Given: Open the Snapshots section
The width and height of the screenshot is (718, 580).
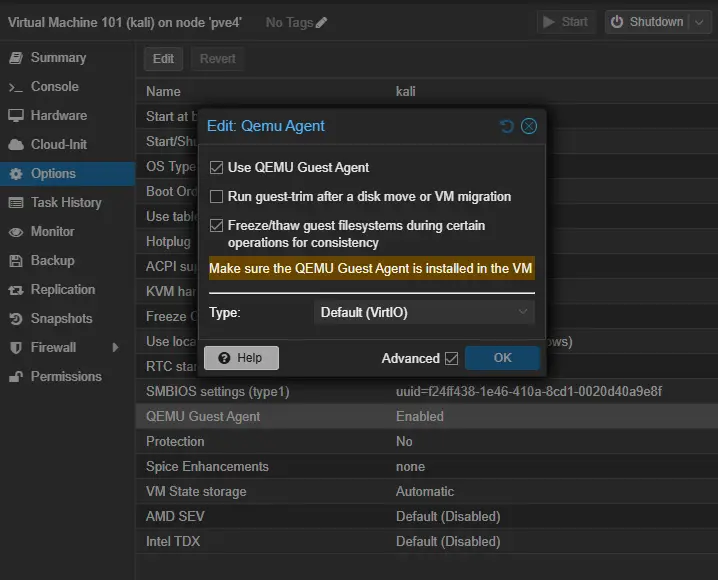Looking at the screenshot, I should pos(68,319).
